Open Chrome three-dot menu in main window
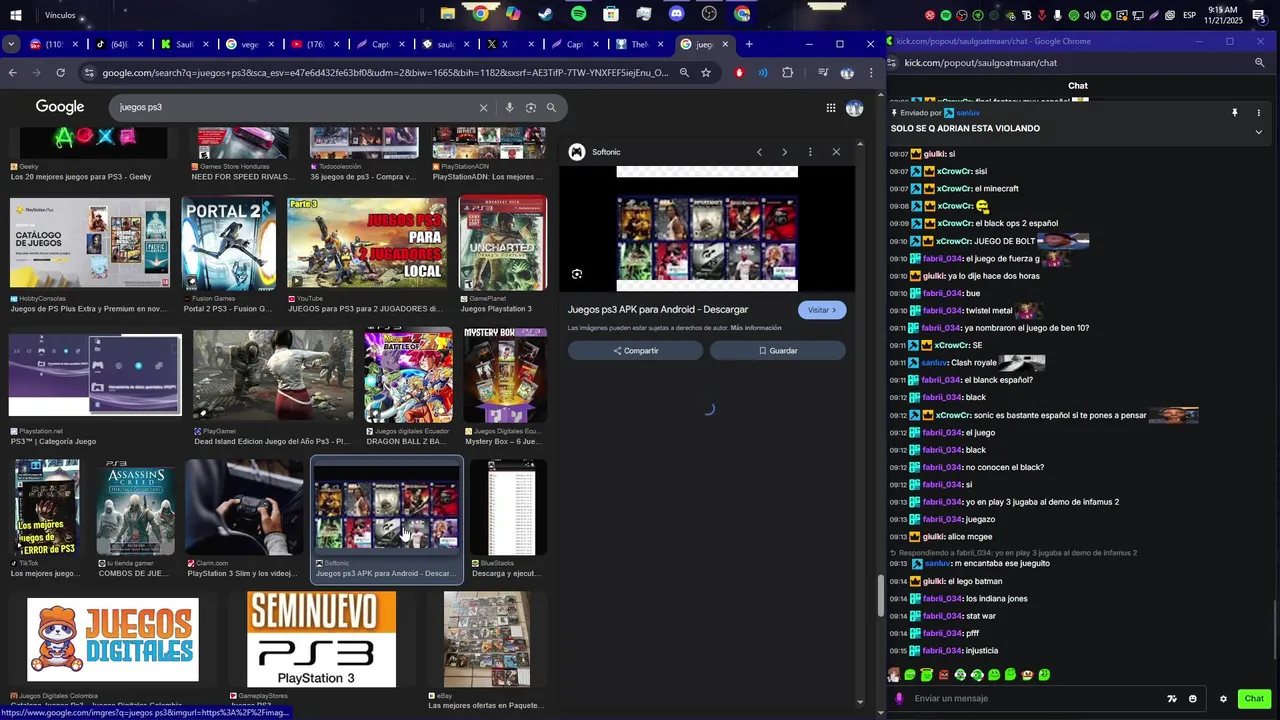This screenshot has width=1280, height=720. pyautogui.click(x=871, y=73)
